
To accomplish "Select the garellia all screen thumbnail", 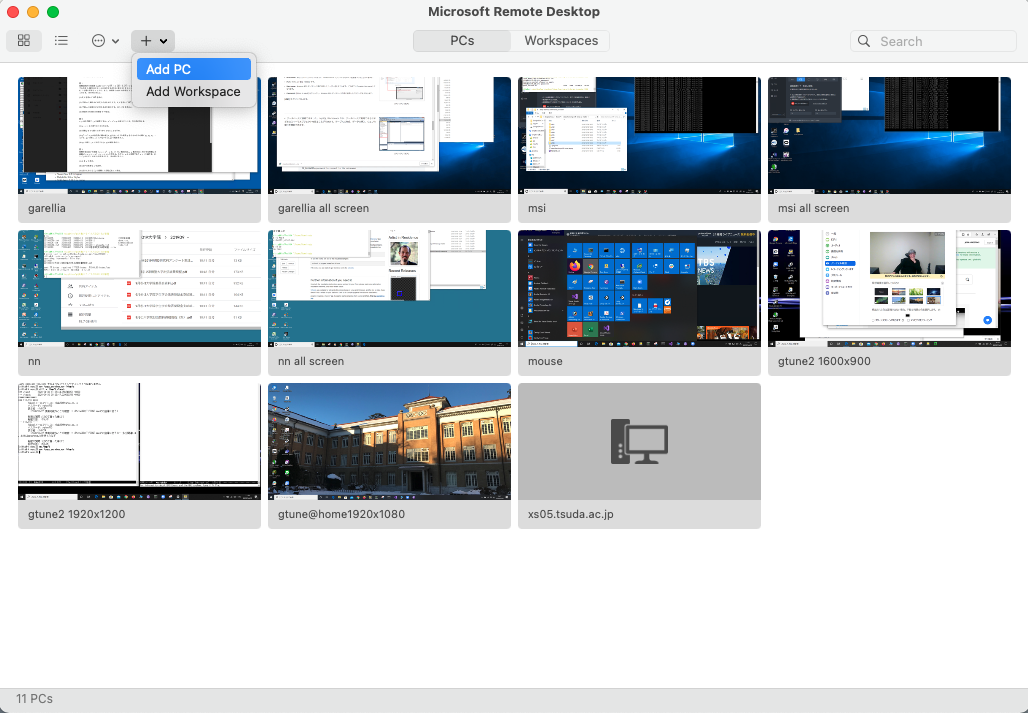I will click(389, 136).
